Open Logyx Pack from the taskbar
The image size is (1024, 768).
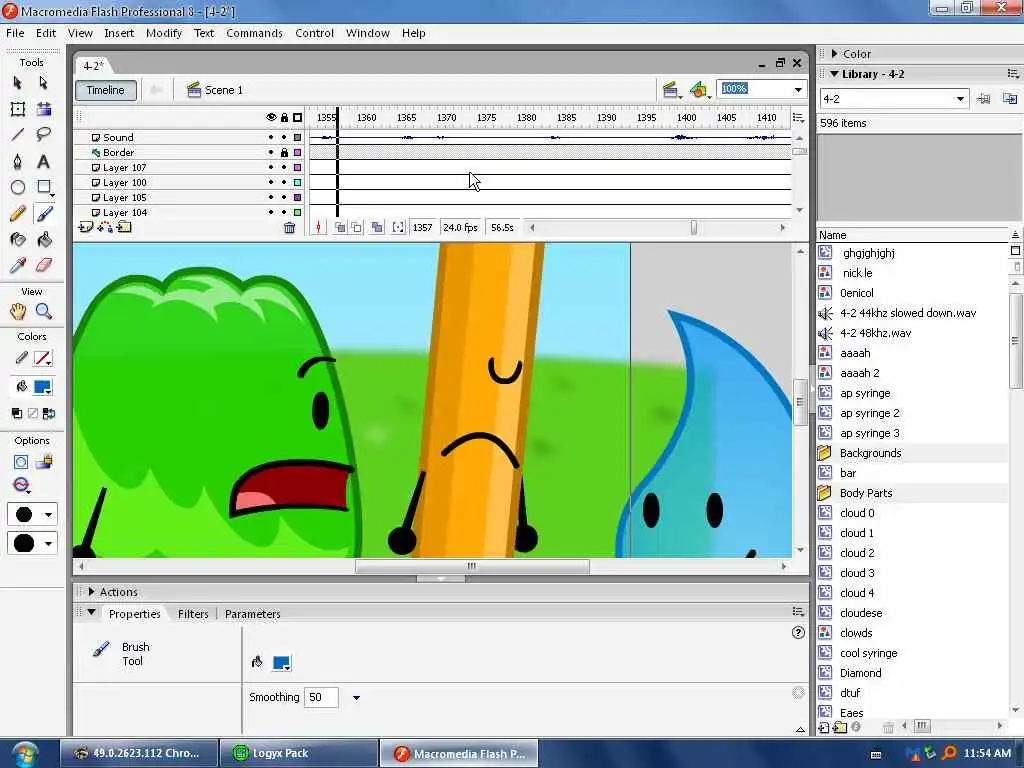tap(298, 753)
